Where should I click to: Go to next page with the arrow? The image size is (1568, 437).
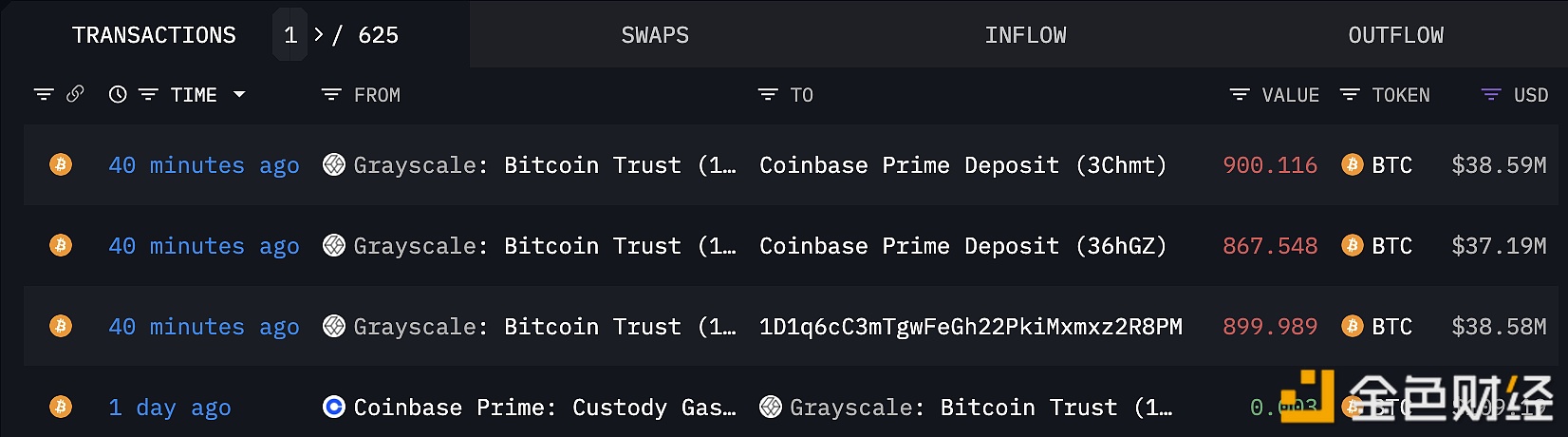pos(319,35)
